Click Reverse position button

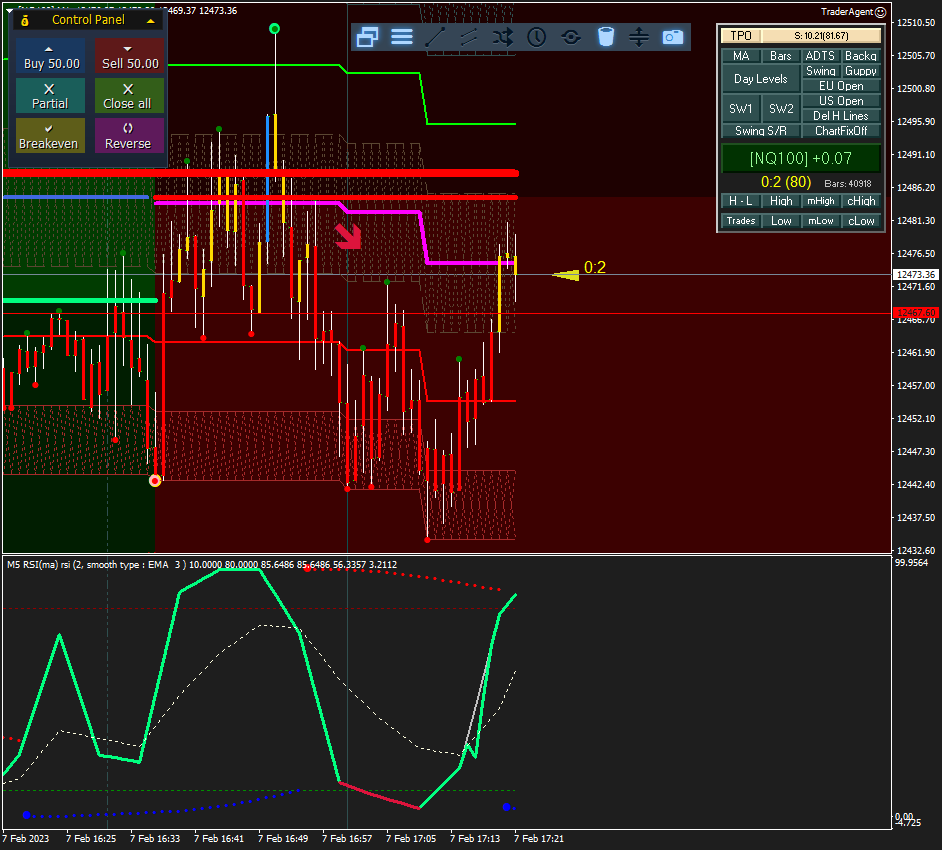[x=130, y=136]
